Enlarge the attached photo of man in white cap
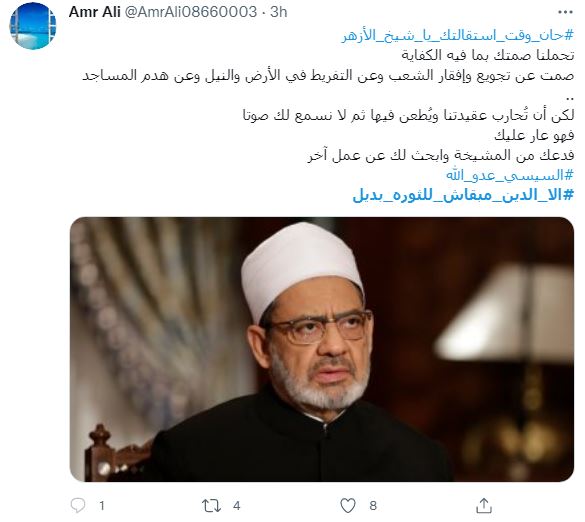Screen dimensions: 585x522 point(322,349)
